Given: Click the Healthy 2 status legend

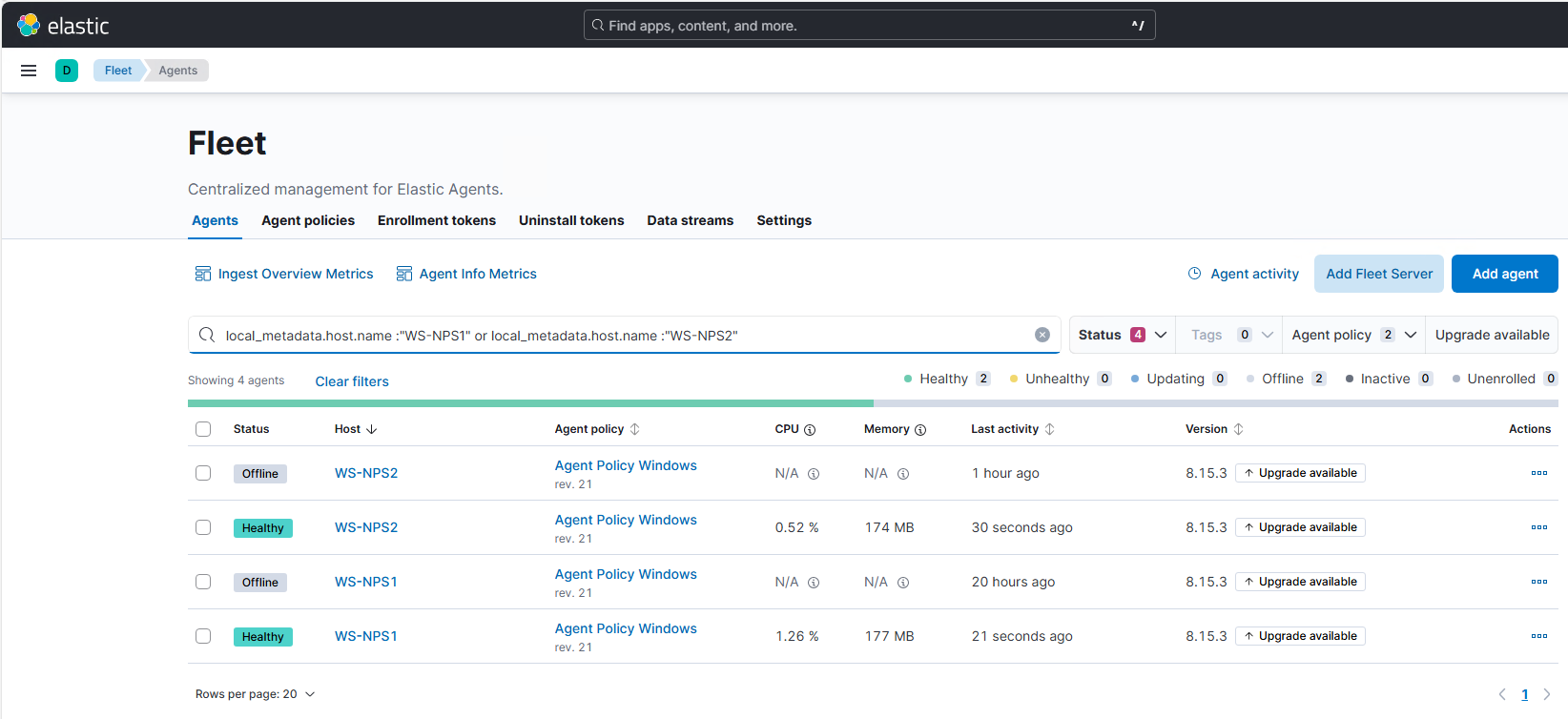Looking at the screenshot, I should pyautogui.click(x=947, y=379).
